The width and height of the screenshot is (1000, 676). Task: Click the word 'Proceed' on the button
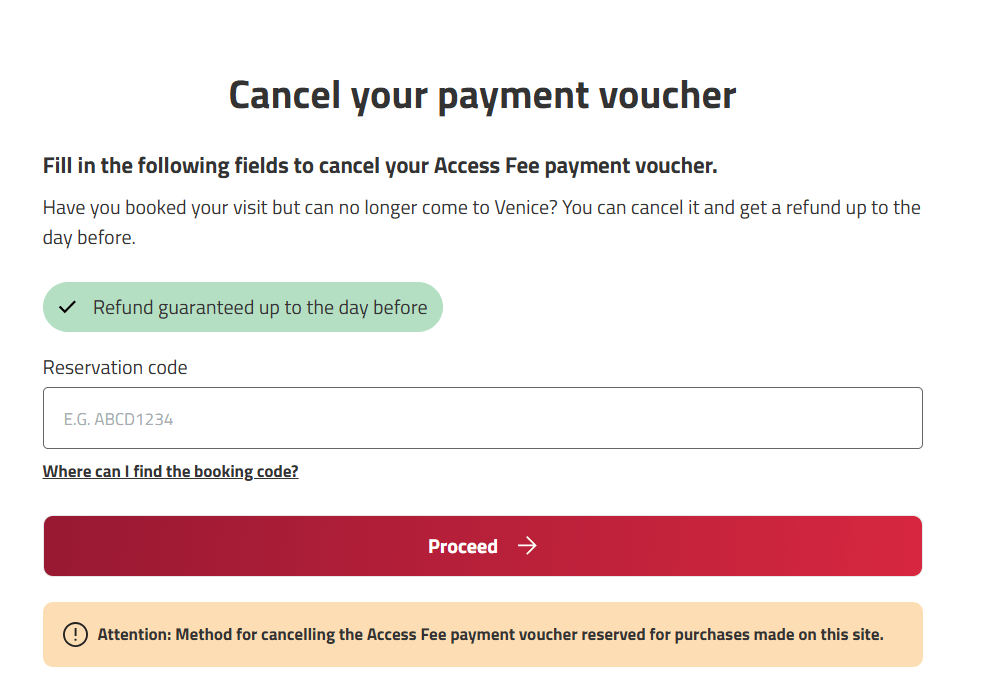[x=463, y=546]
